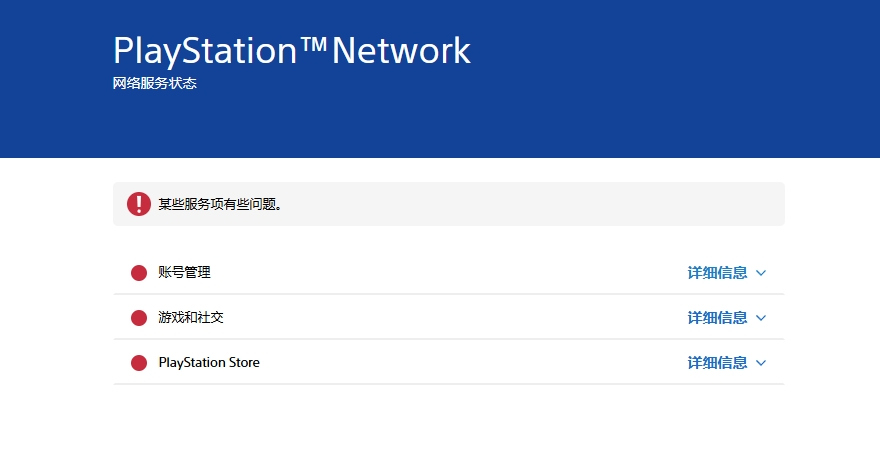Viewport: 880px width, 458px height.
Task: Click red status dot beside 游戏和社交
Action: [x=139, y=318]
